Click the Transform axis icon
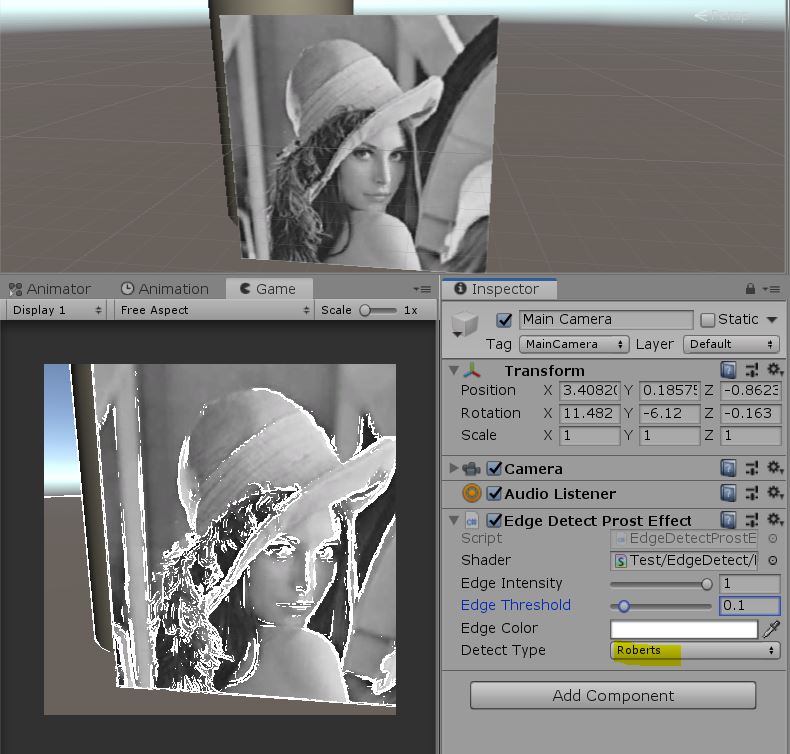Viewport: 790px width, 754px height. click(472, 371)
